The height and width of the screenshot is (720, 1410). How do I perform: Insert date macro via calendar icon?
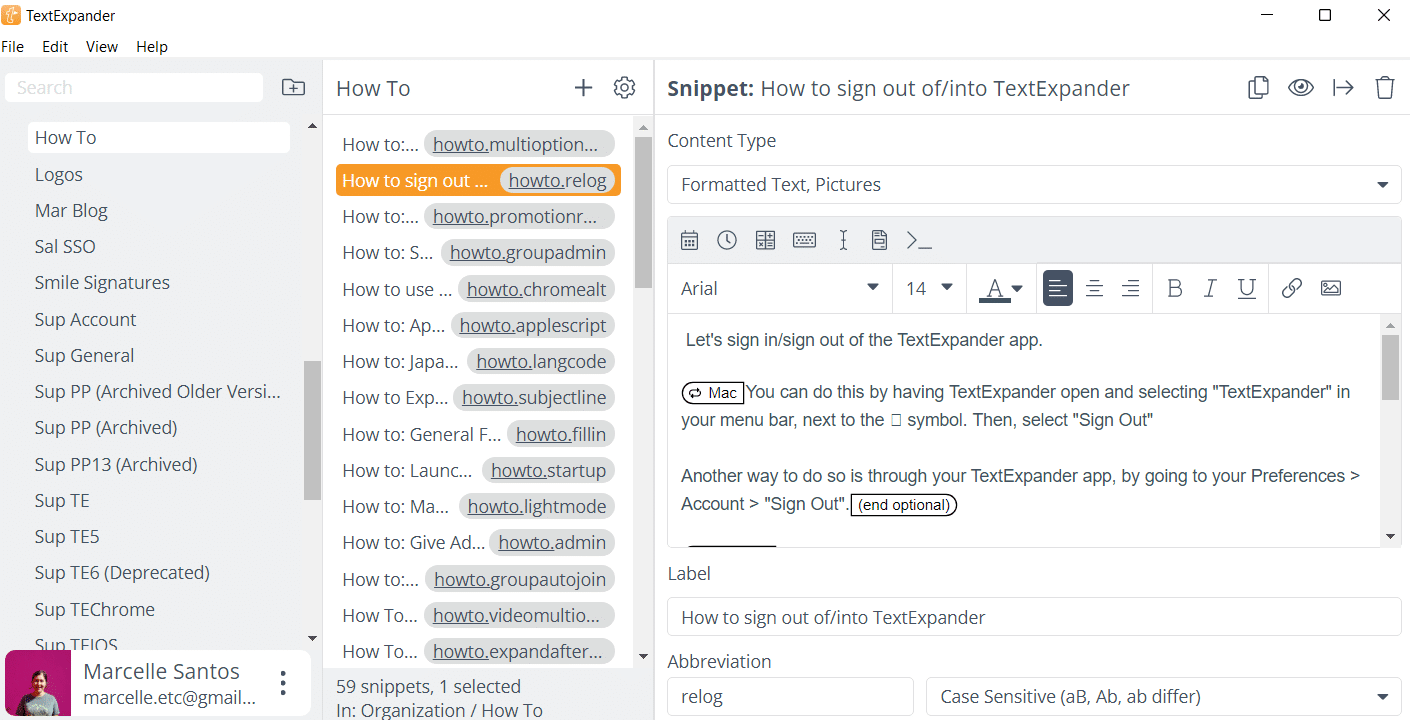[x=689, y=240]
